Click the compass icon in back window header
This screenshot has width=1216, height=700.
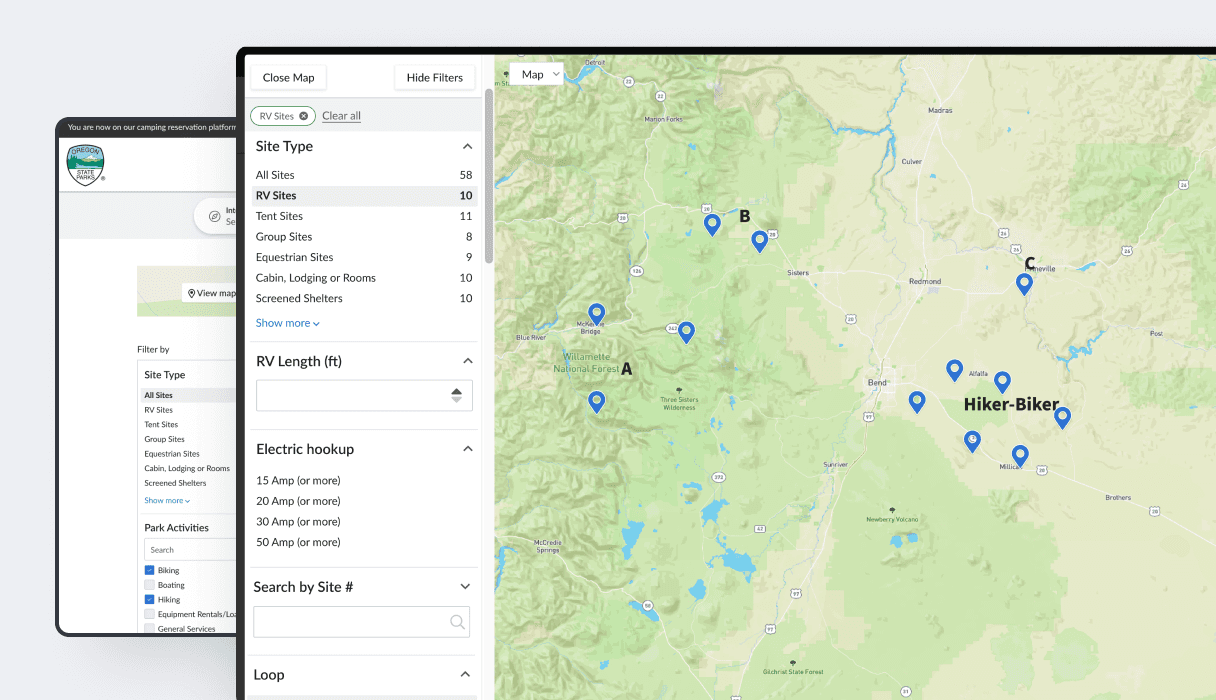(214, 216)
